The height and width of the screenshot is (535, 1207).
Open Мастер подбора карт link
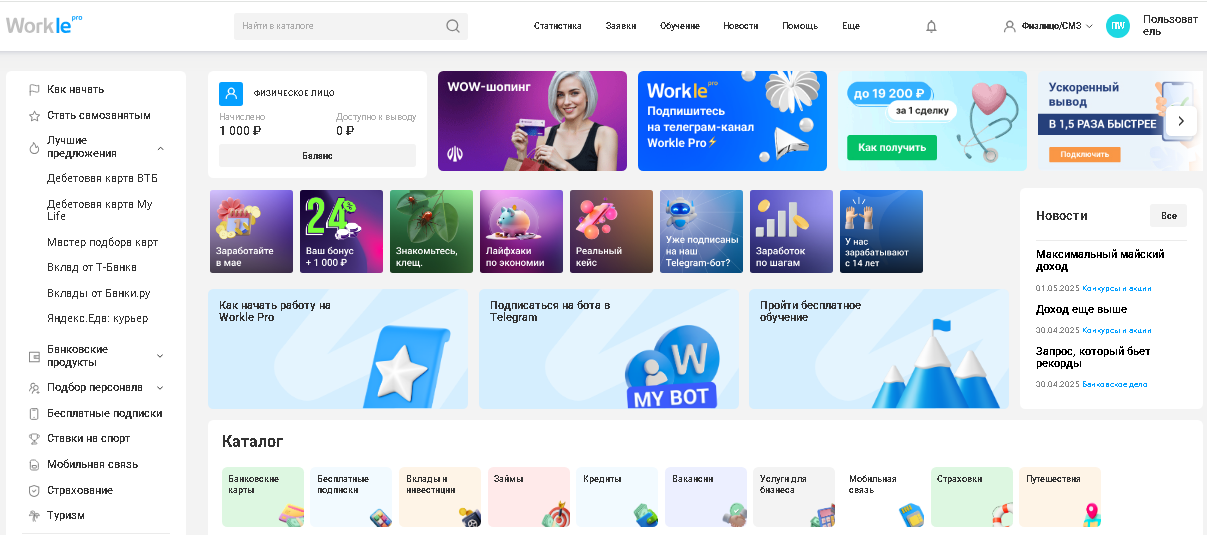pos(102,243)
